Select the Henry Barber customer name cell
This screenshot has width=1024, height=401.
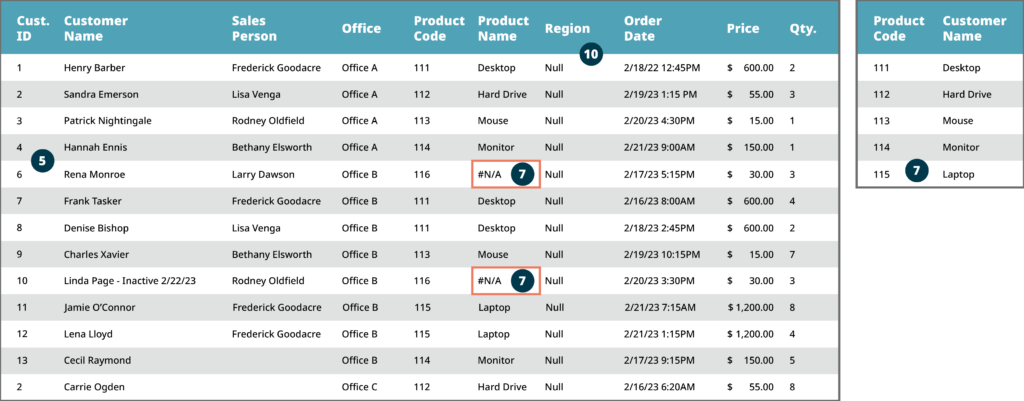[x=91, y=68]
